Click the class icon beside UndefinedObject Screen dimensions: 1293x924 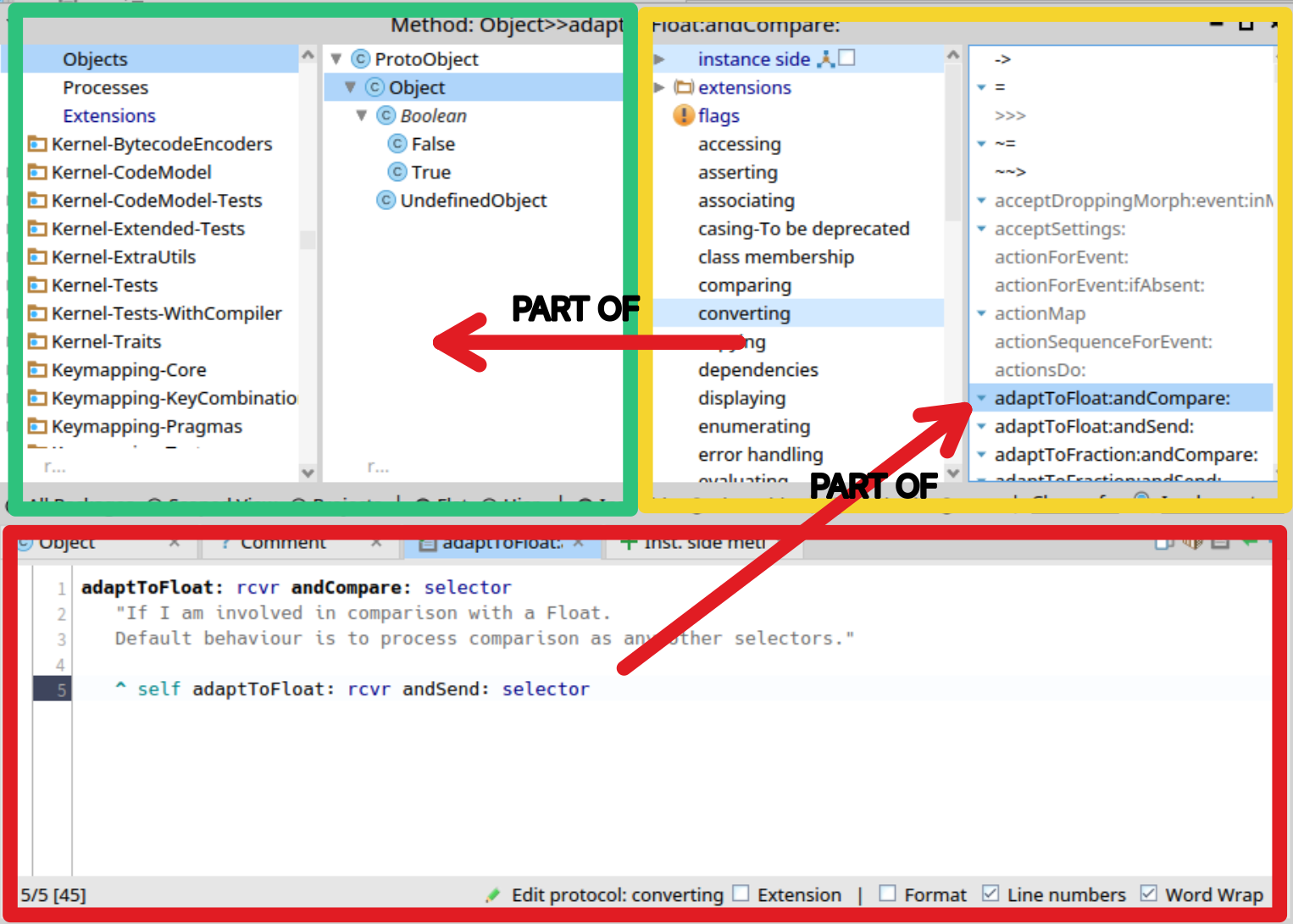[386, 201]
